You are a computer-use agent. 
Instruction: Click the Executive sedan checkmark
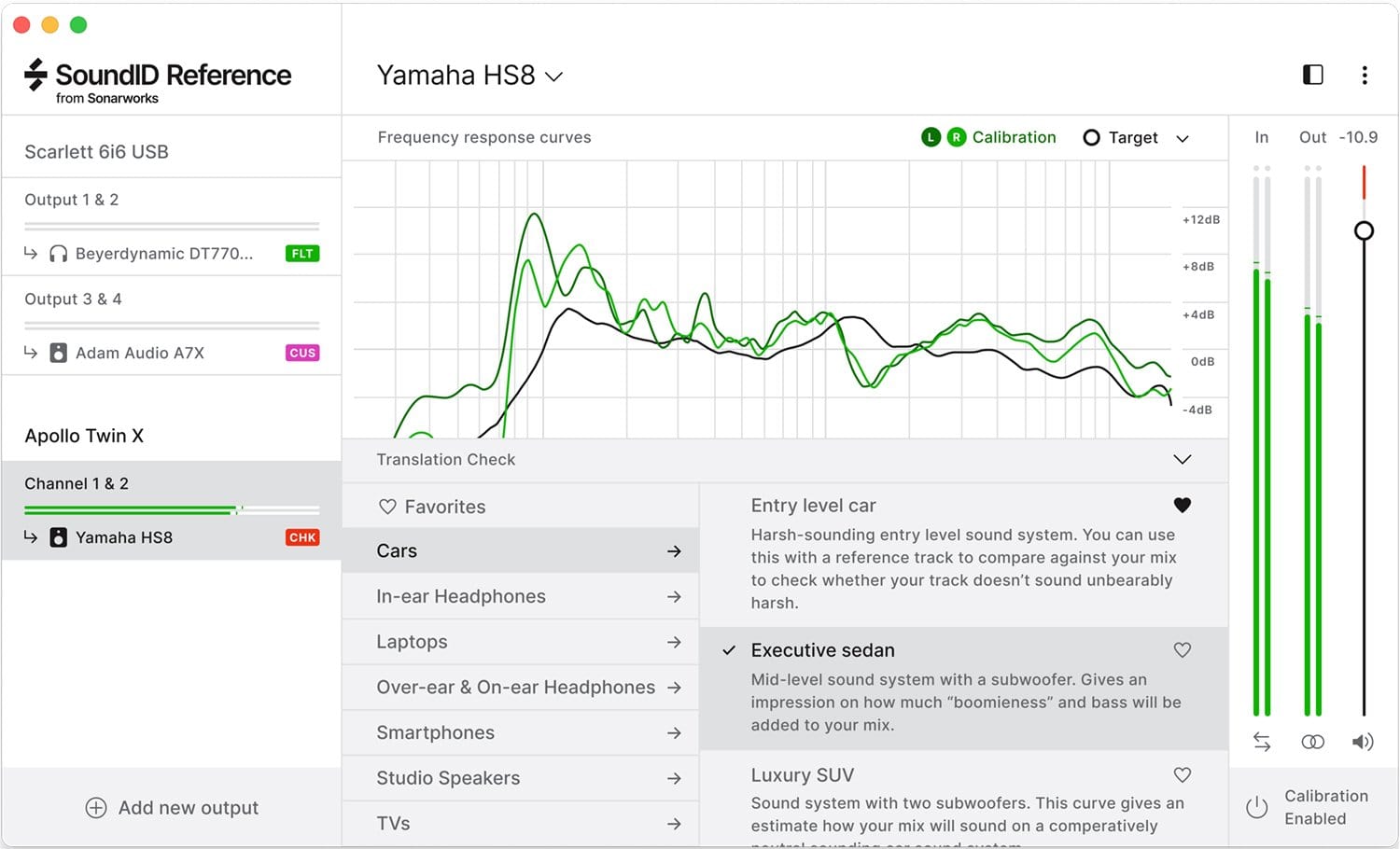(x=729, y=650)
